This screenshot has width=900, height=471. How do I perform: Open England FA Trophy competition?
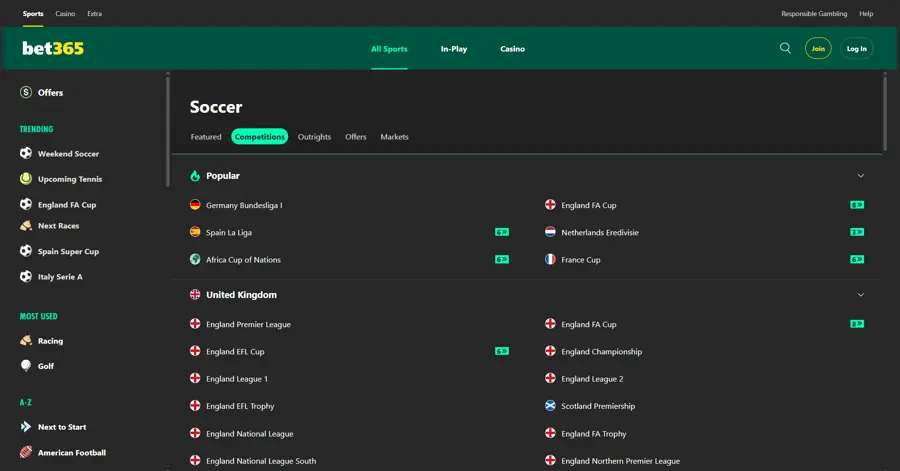point(593,434)
